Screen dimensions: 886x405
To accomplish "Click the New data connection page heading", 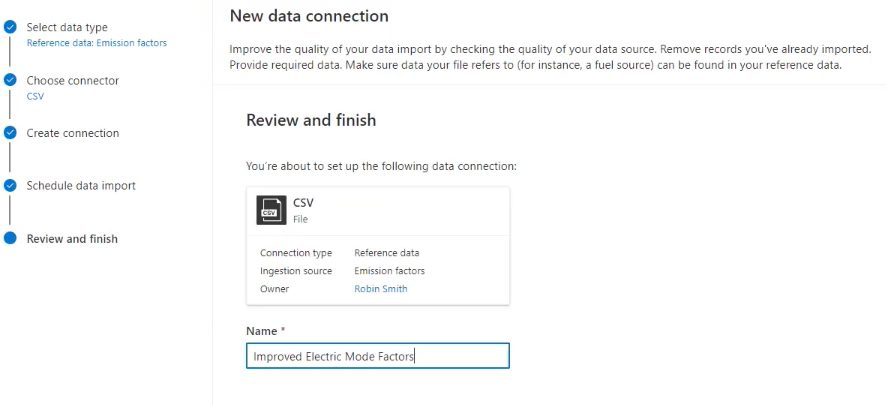I will tap(309, 16).
